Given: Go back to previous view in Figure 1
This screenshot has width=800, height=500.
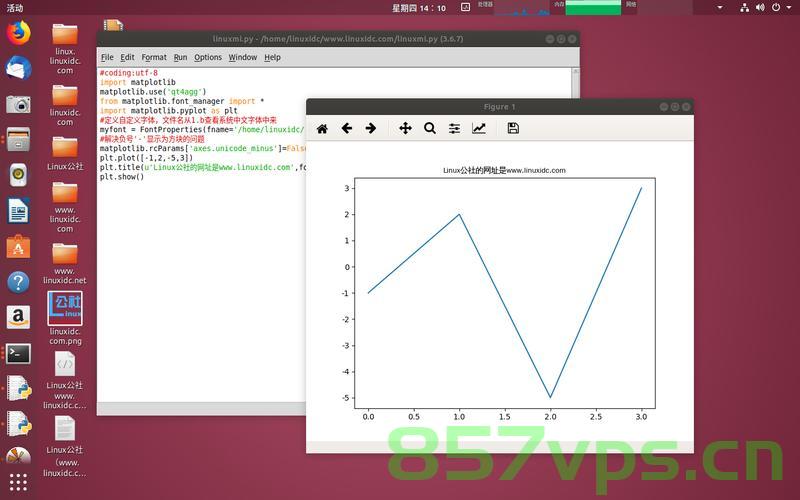Looking at the screenshot, I should pos(347,129).
